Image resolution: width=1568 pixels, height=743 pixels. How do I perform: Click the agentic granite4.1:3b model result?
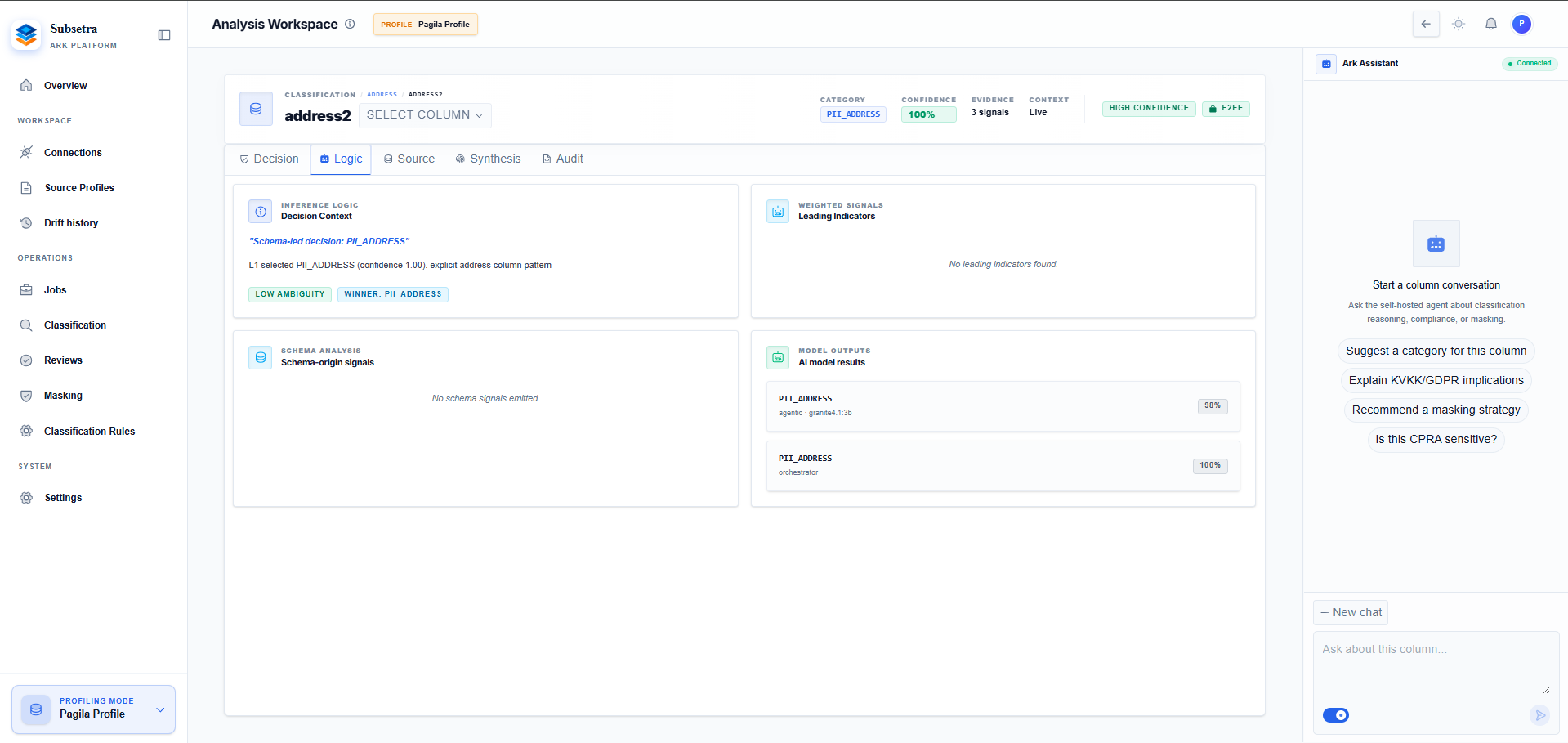pyautogui.click(x=1003, y=405)
